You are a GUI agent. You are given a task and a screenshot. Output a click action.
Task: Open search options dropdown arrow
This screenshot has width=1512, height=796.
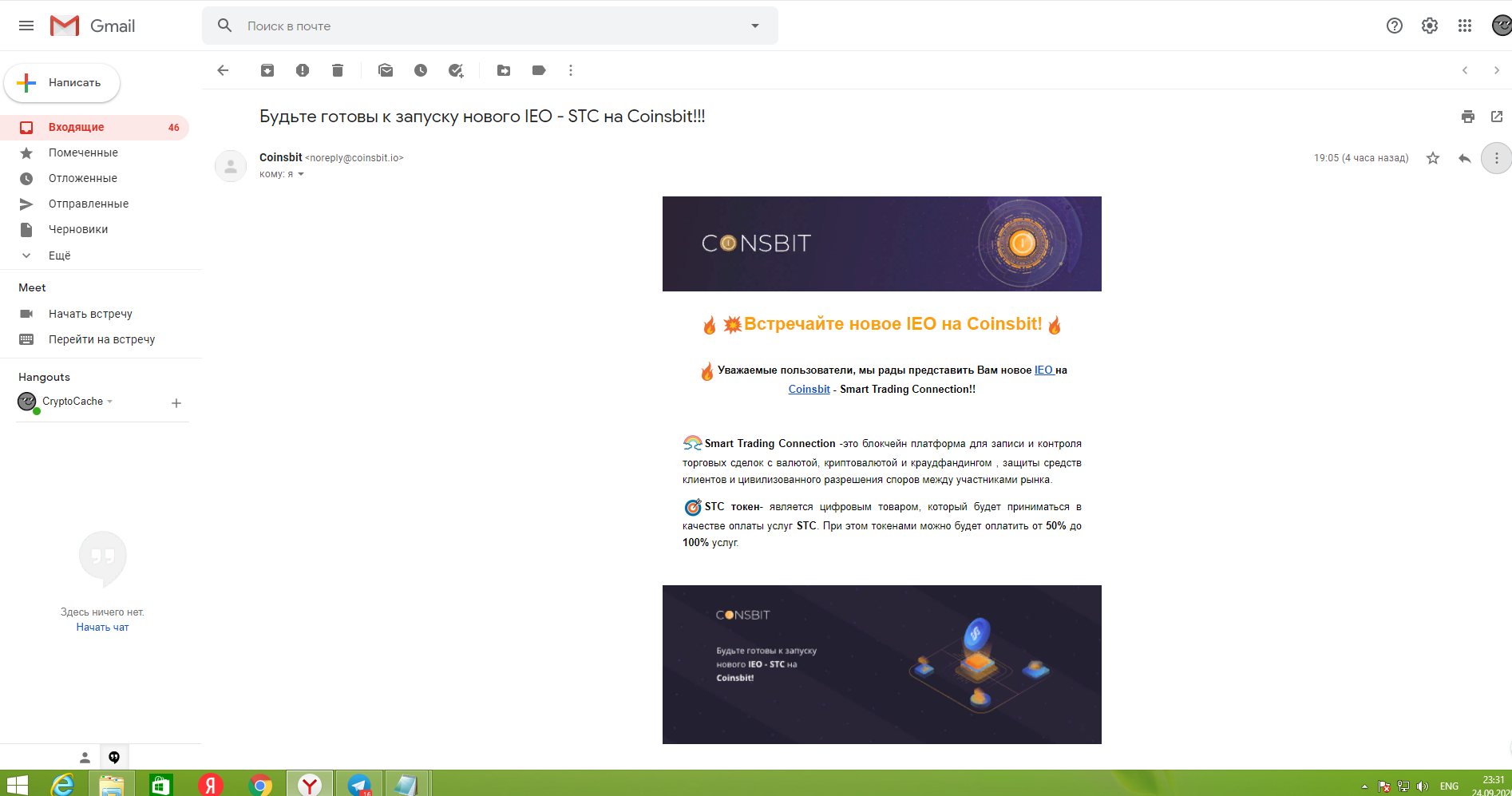click(755, 26)
